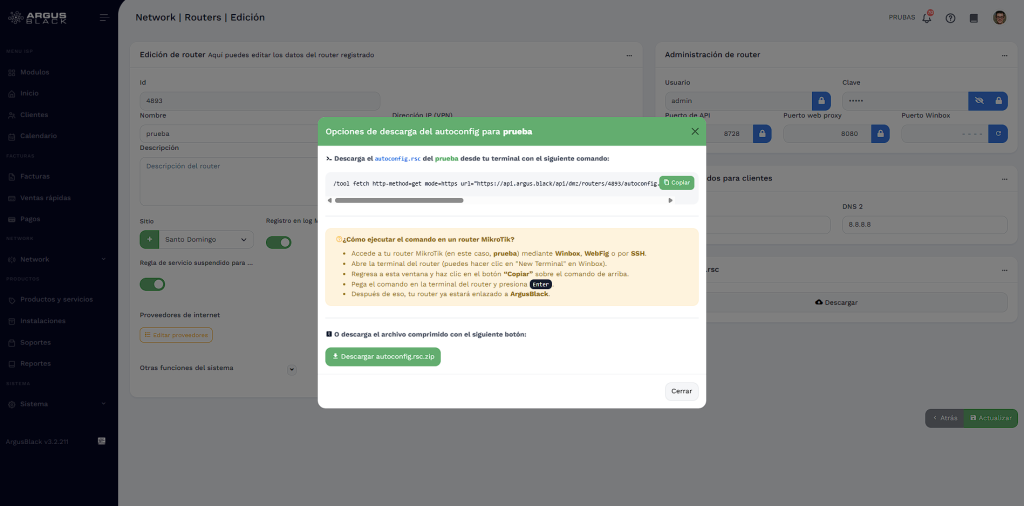The image size is (1024, 506).
Task: Click lock icon beside Puerto web proxy
Action: click(x=880, y=134)
